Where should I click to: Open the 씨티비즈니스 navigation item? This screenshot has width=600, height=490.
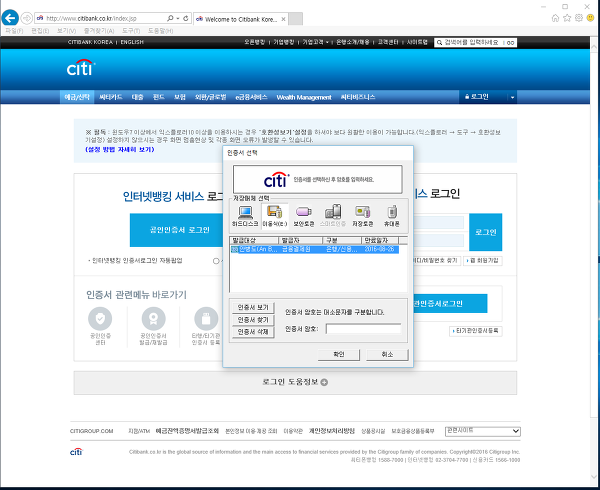pos(358,97)
